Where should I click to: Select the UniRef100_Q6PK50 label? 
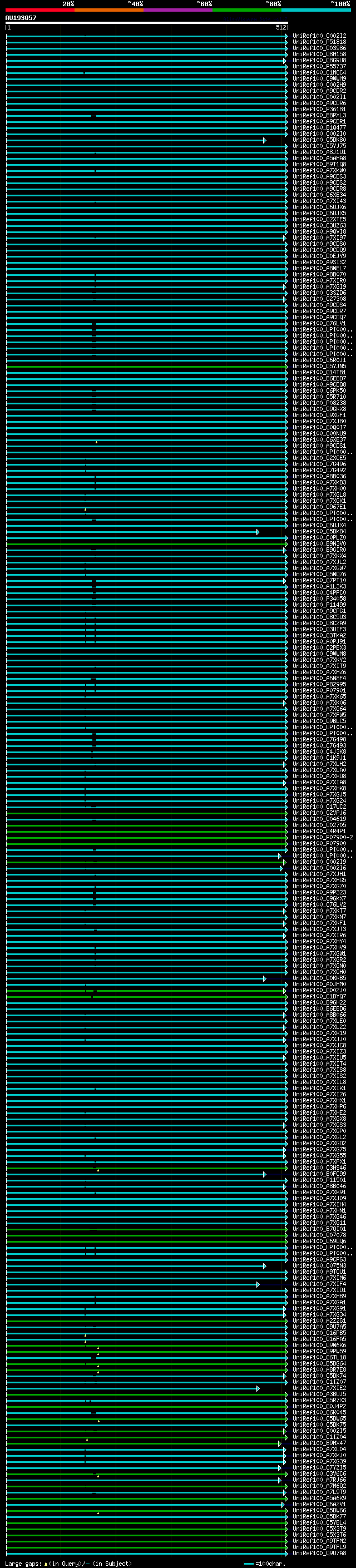pos(319,391)
